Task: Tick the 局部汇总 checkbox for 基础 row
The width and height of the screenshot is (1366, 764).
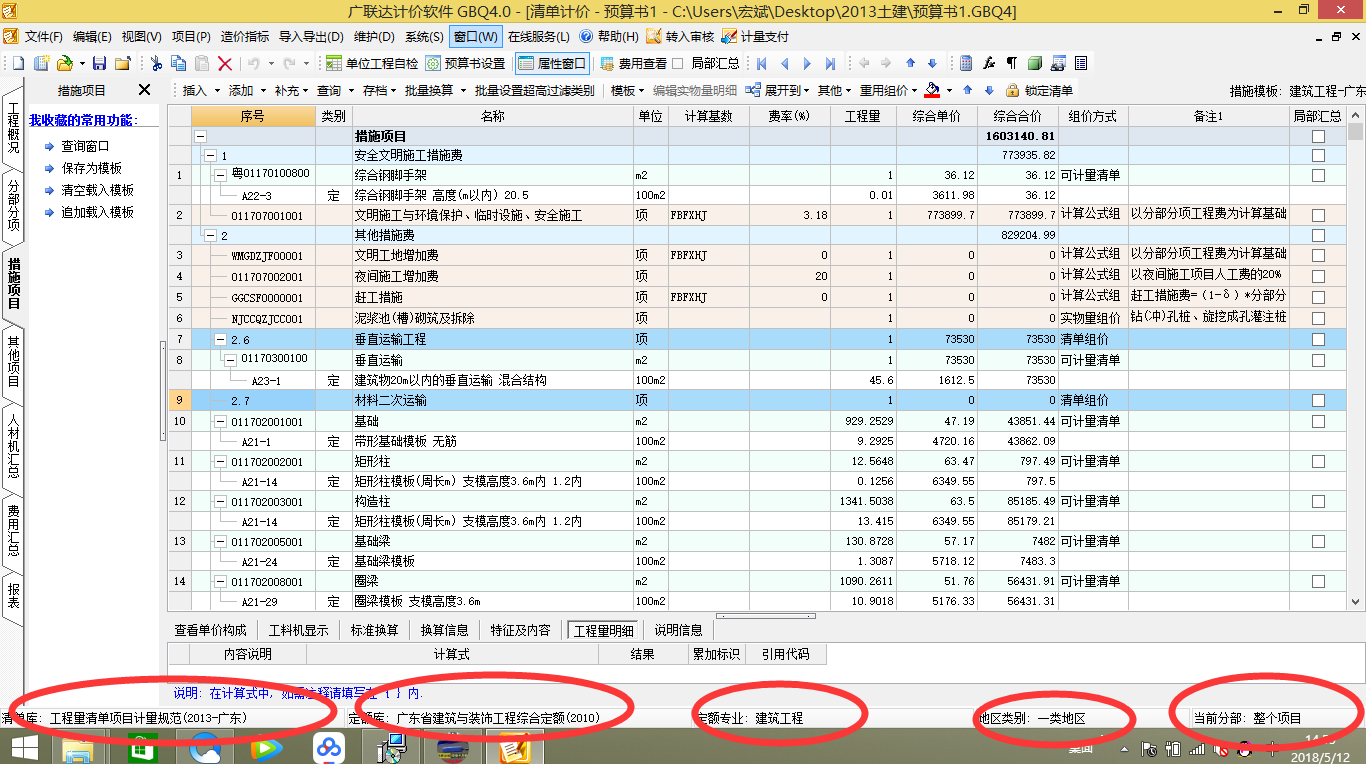Action: coord(1318,421)
